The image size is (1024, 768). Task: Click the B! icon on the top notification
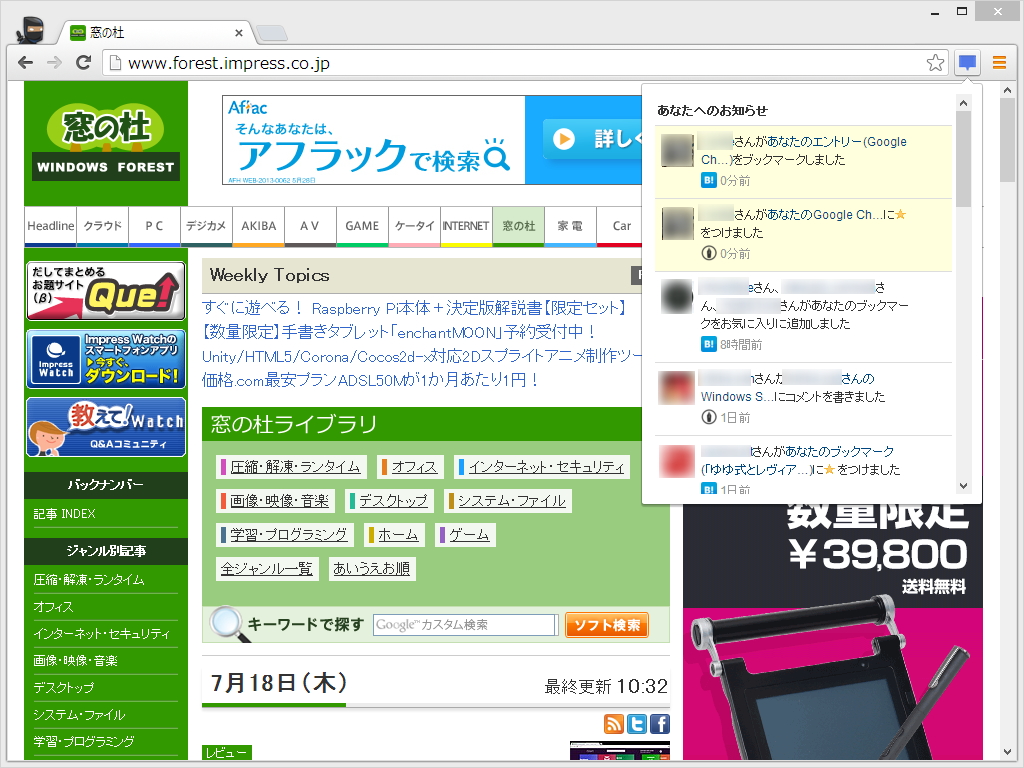(x=708, y=181)
